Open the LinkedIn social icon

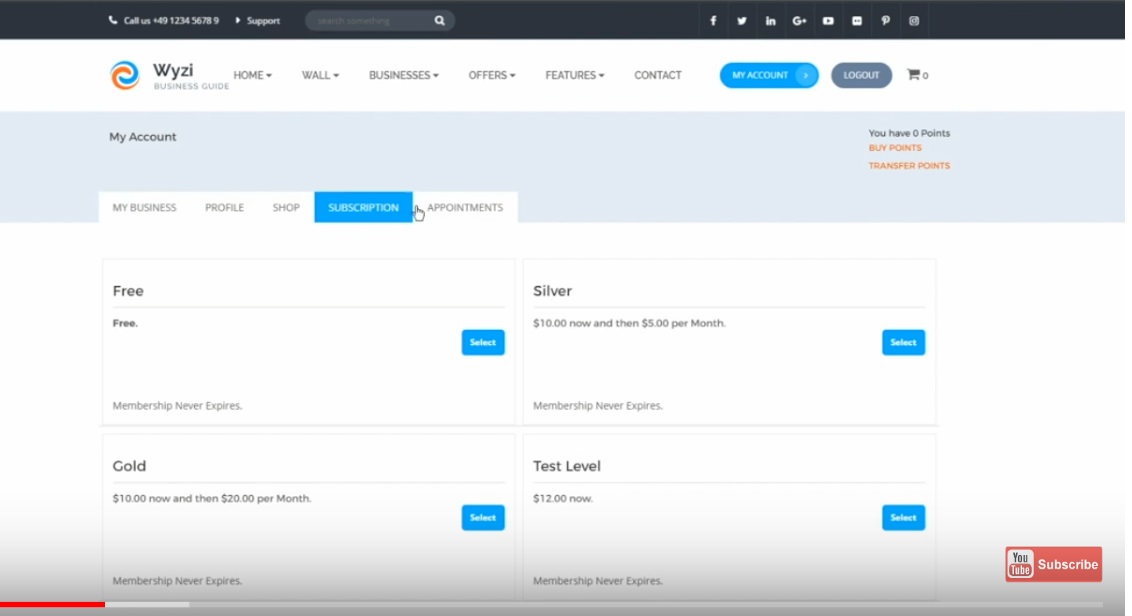770,20
